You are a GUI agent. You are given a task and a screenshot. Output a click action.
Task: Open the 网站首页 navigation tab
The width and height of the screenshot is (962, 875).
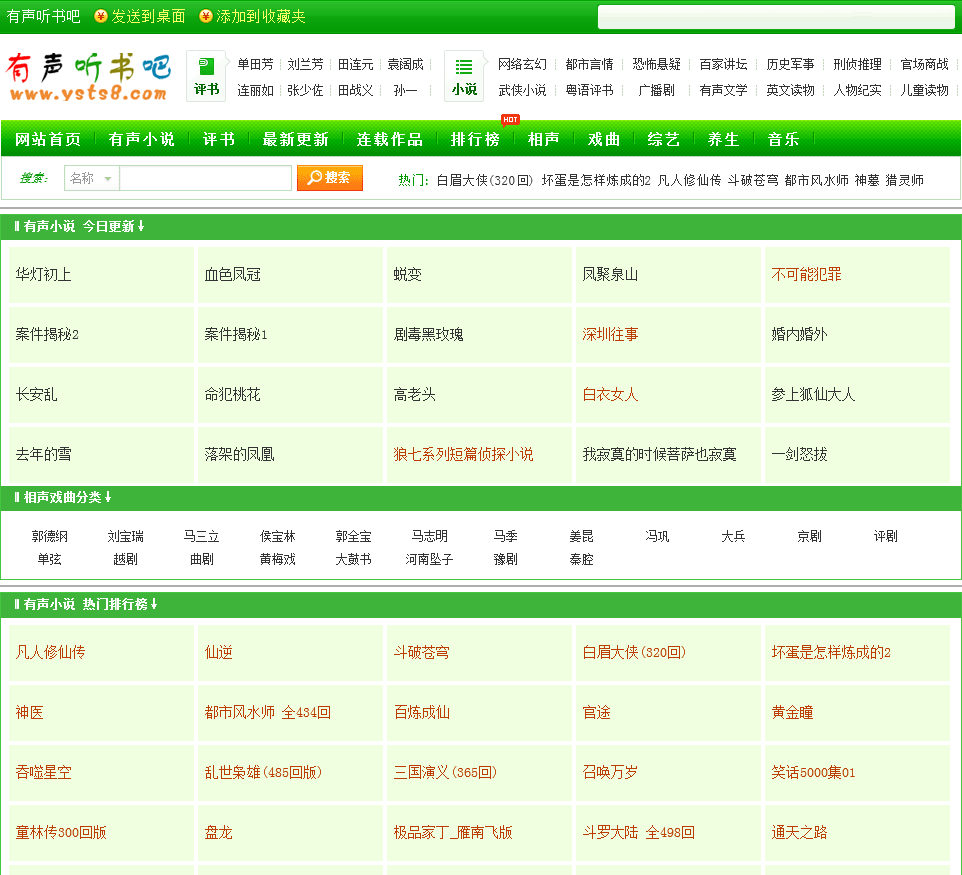(x=48, y=139)
